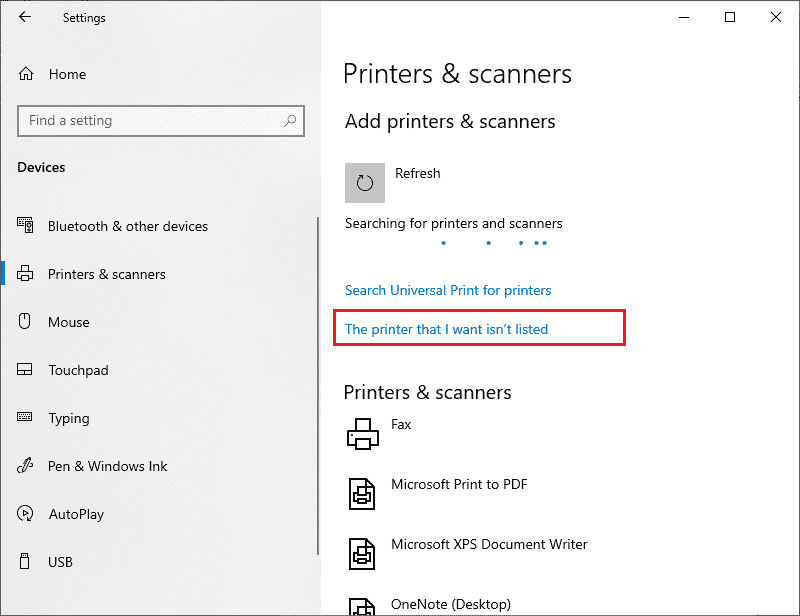The width and height of the screenshot is (800, 616).
Task: Click the Typing keyboard icon
Action: coord(24,417)
